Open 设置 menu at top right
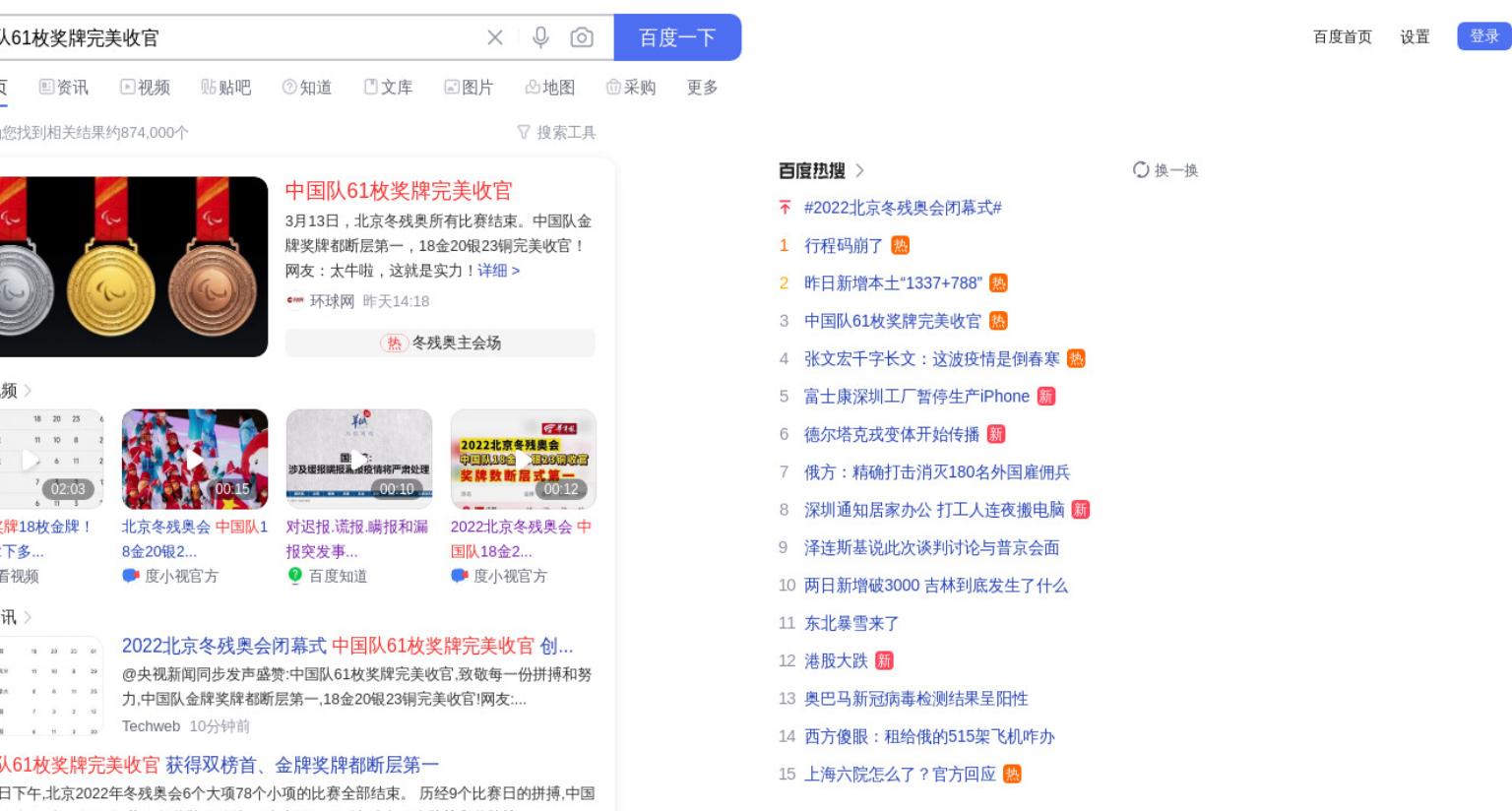Viewport: 1512px width, 811px height. tap(1415, 36)
